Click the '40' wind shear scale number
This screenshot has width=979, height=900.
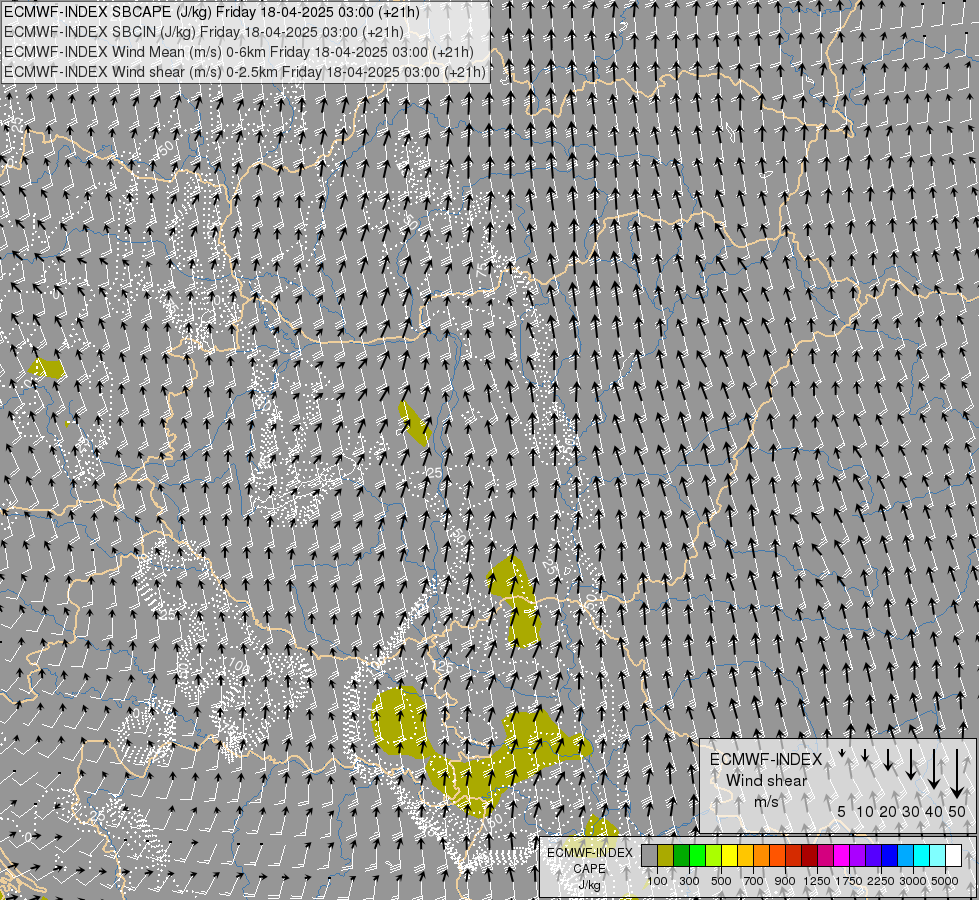click(x=933, y=811)
